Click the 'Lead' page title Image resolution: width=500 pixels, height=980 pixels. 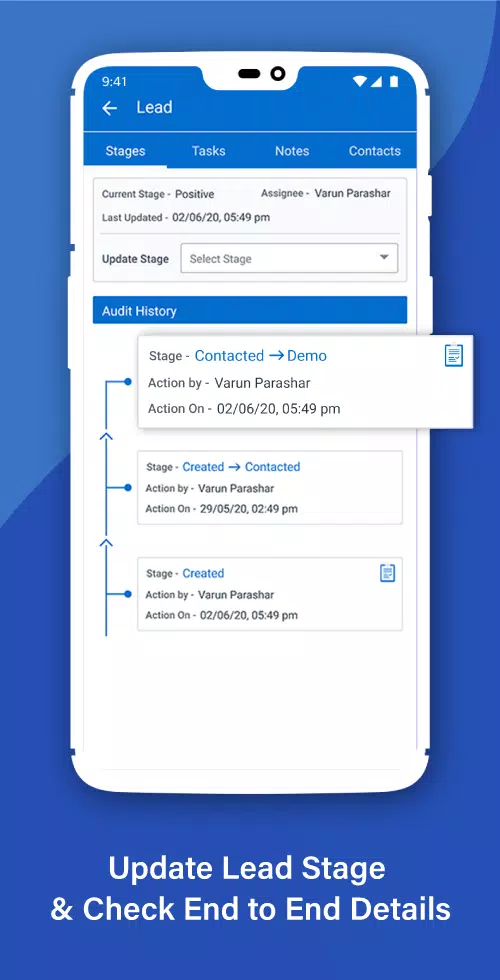coord(154,108)
